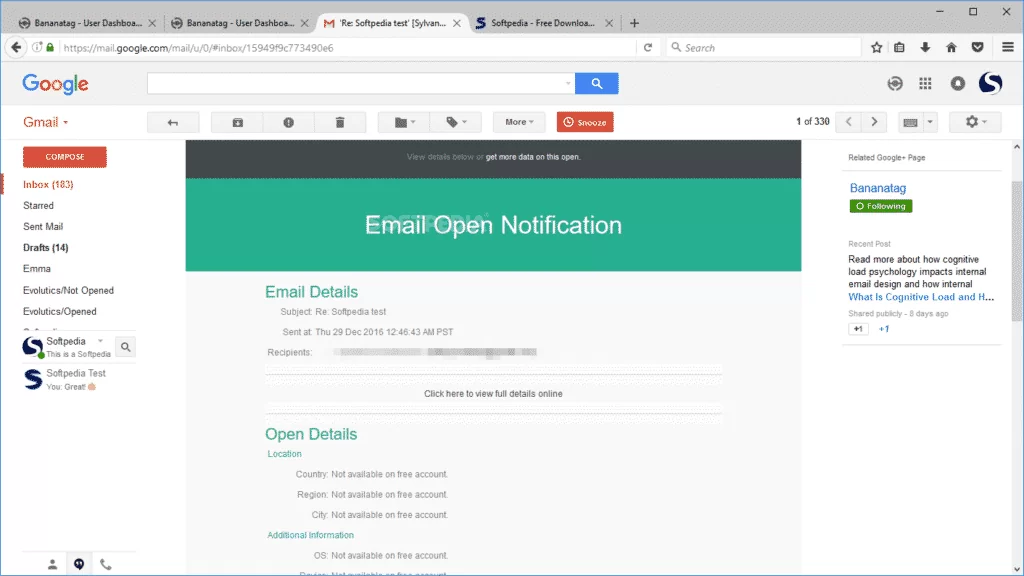1024x576 pixels.
Task: Open Inbox (183) folder
Action: click(x=48, y=185)
